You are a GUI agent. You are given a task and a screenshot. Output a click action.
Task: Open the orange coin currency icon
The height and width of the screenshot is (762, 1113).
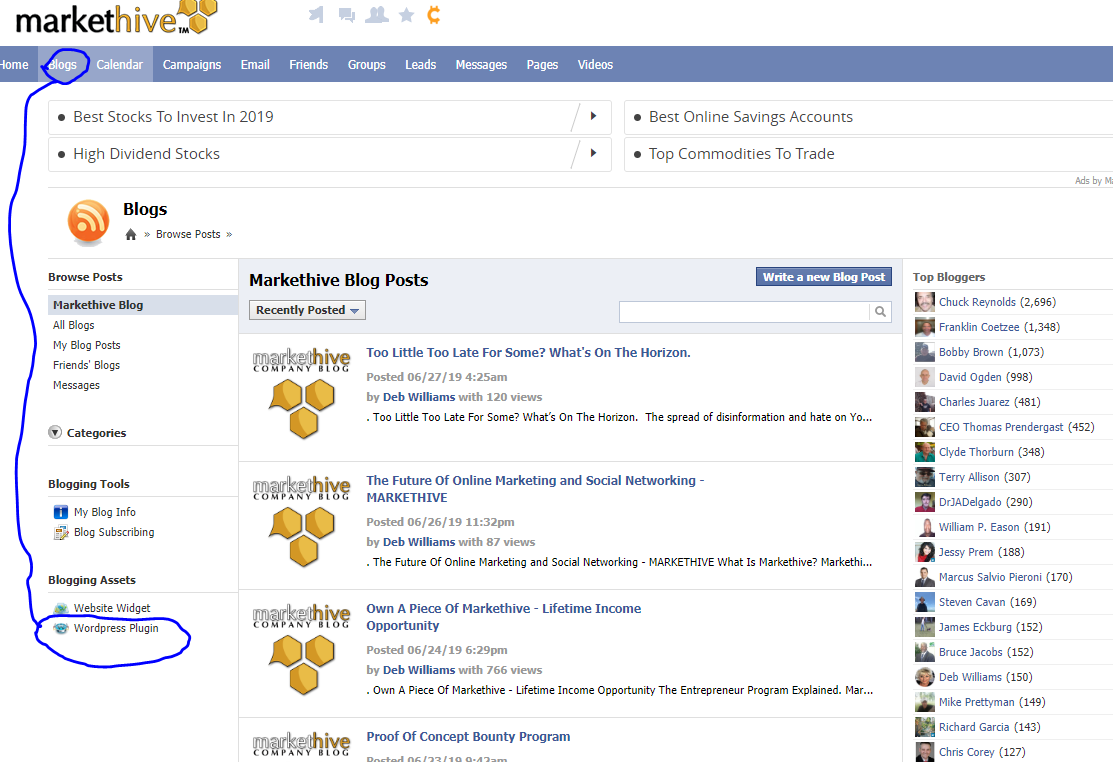[434, 14]
